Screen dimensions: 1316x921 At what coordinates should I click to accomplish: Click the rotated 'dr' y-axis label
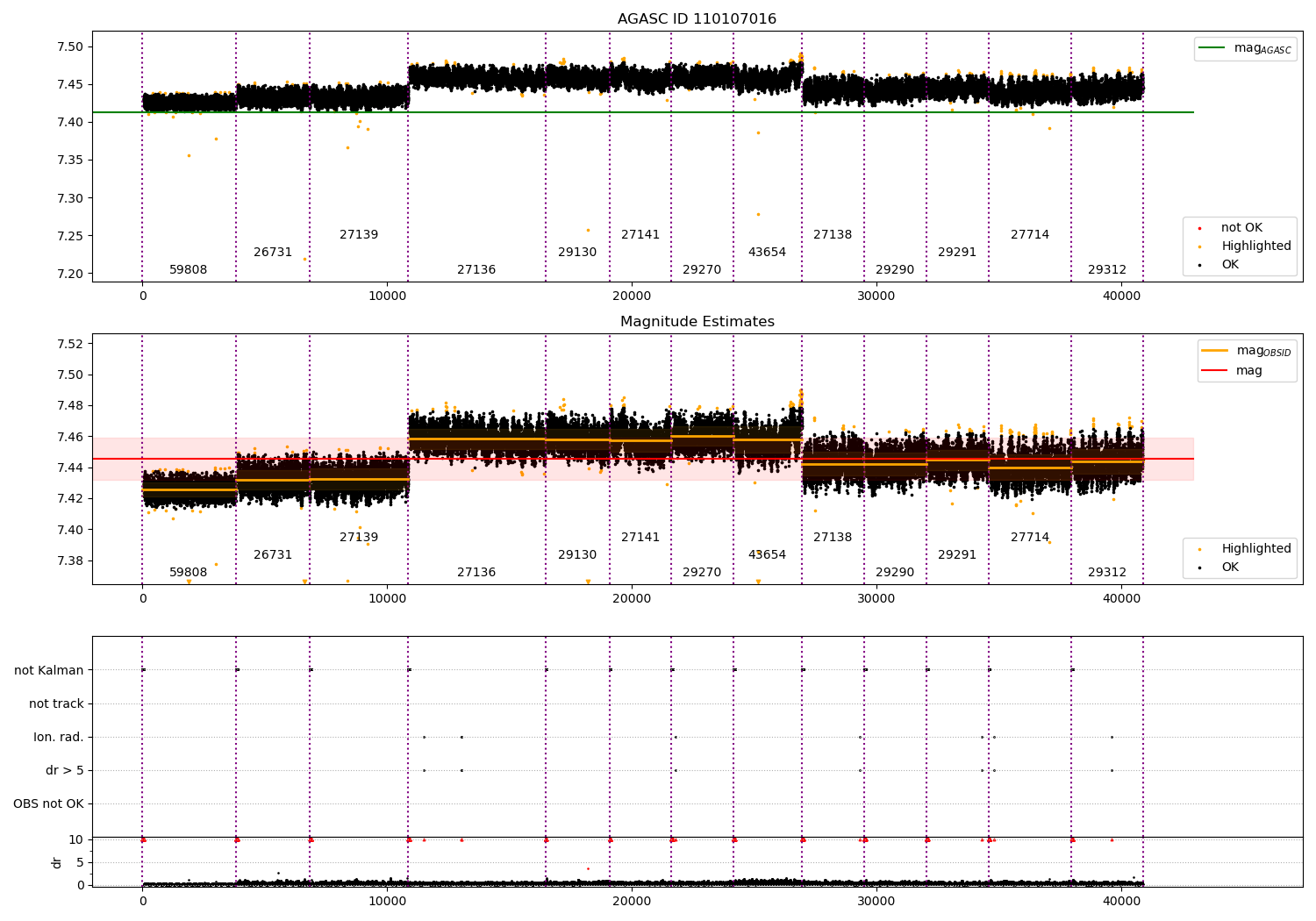coord(57,862)
